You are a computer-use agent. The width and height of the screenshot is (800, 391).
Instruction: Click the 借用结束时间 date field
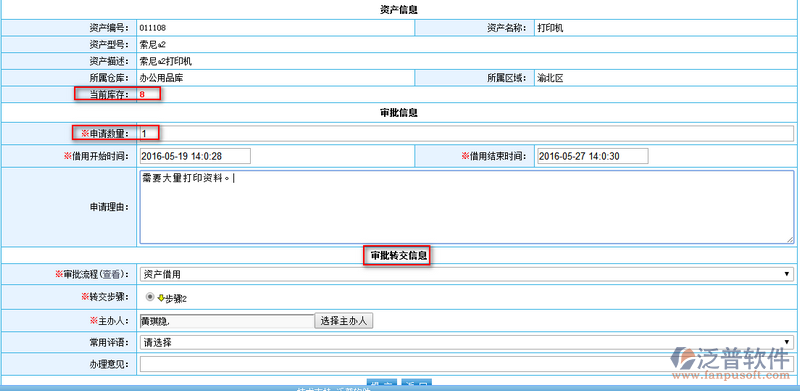click(x=593, y=156)
